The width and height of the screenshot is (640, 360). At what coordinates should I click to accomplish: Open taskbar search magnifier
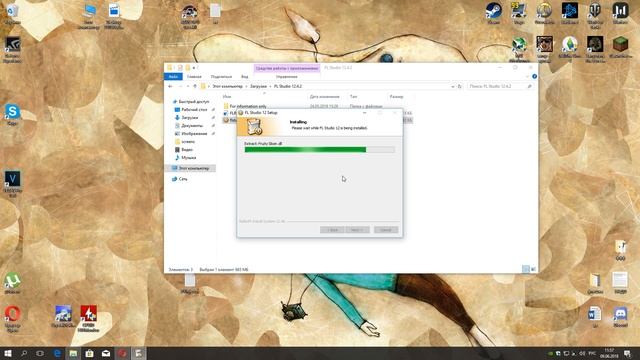pyautogui.click(x=24, y=353)
